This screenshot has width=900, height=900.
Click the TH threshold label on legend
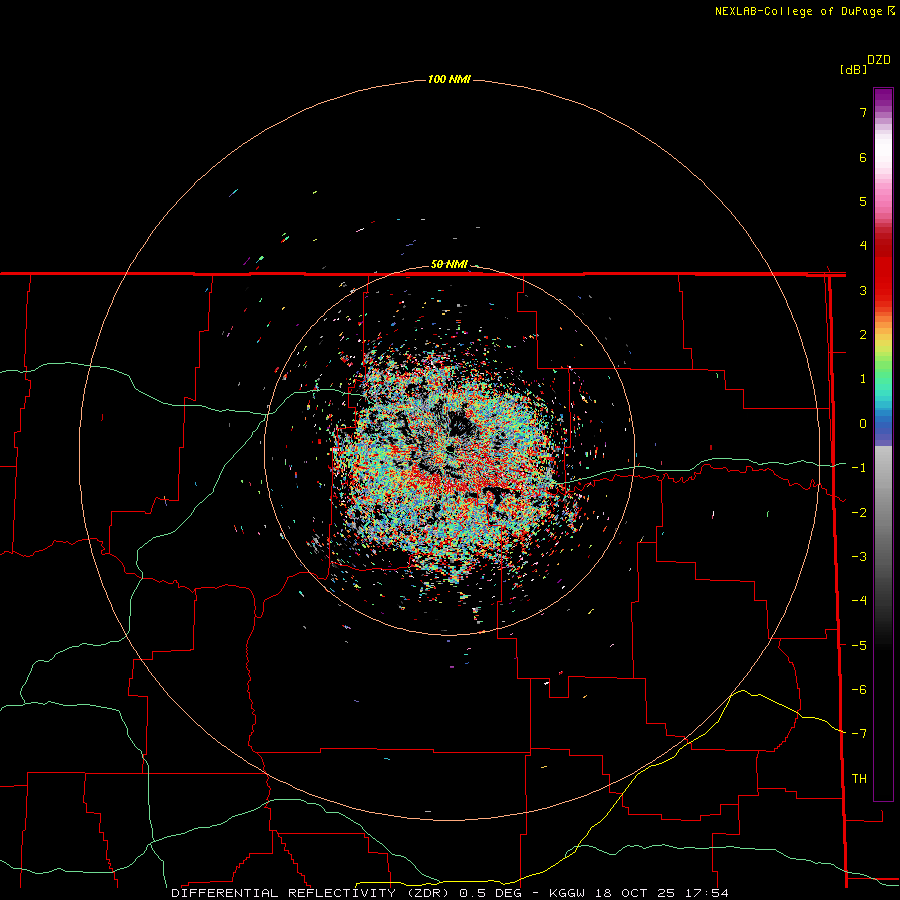[859, 779]
